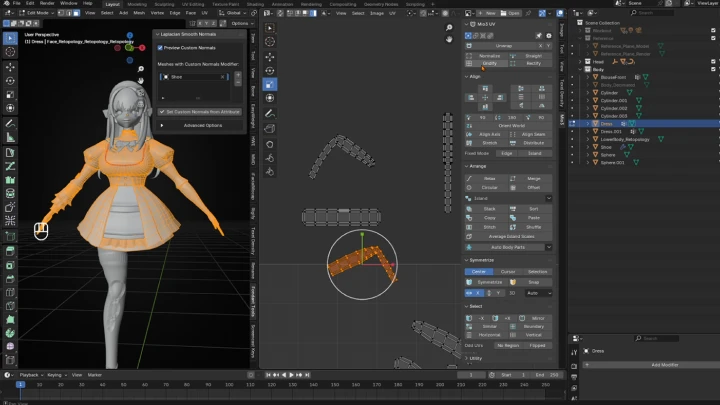Select Center symmetrize origin option
720x405 pixels.
coord(478,271)
